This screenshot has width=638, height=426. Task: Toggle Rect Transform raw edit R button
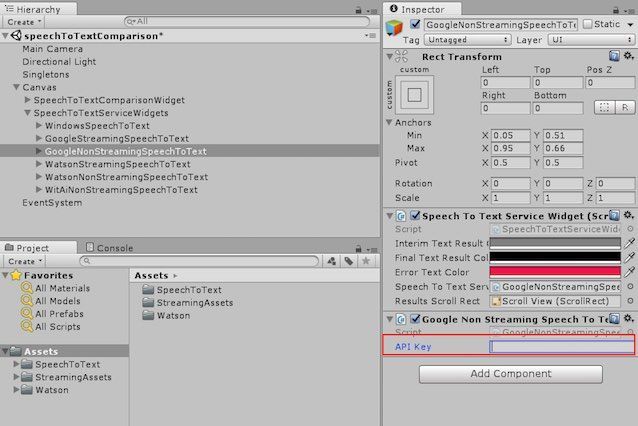click(625, 107)
